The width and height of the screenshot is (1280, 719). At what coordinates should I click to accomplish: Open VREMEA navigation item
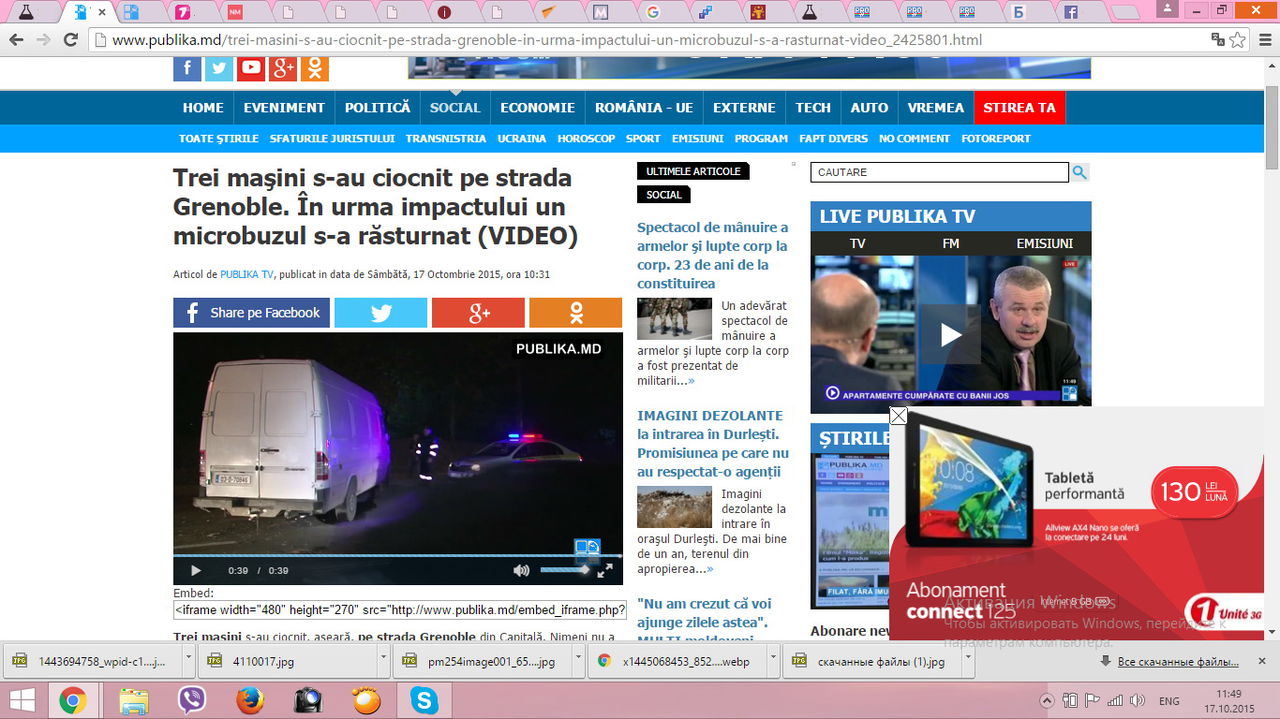936,108
